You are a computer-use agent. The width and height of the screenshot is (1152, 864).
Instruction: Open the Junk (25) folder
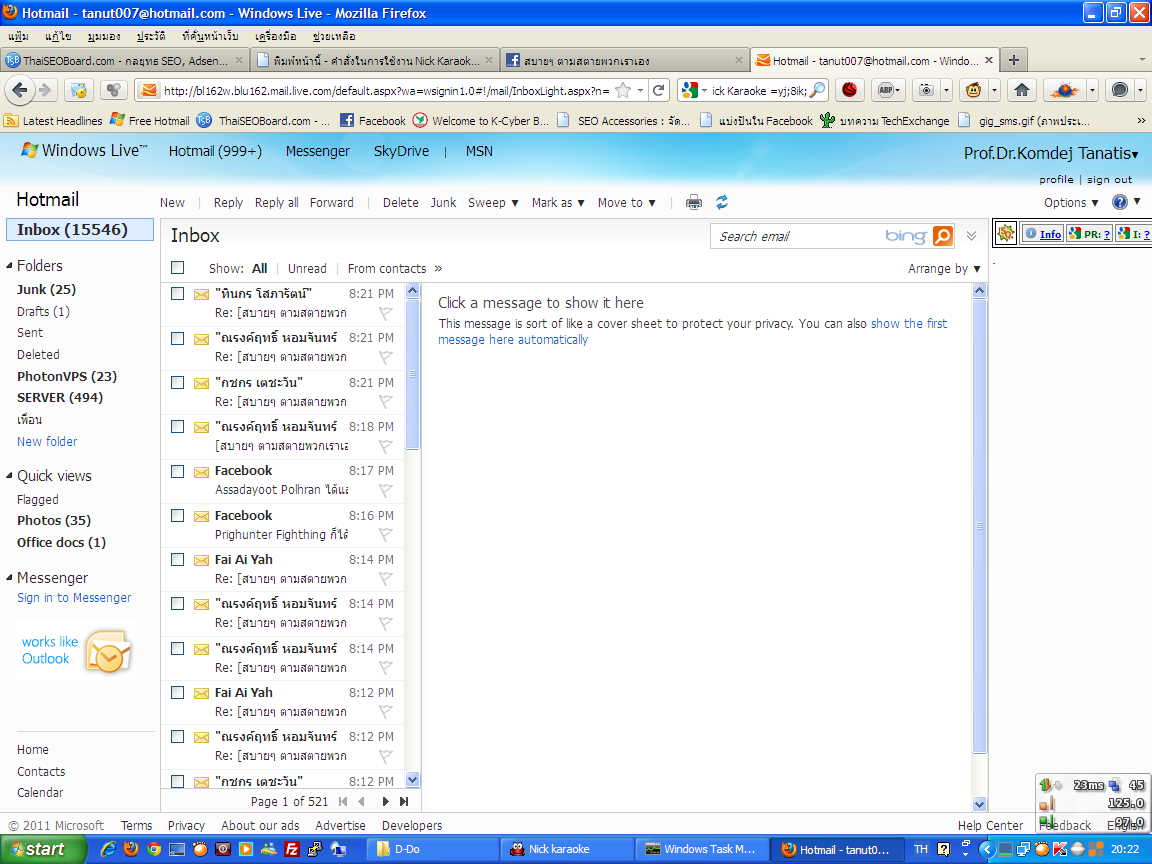[46, 289]
